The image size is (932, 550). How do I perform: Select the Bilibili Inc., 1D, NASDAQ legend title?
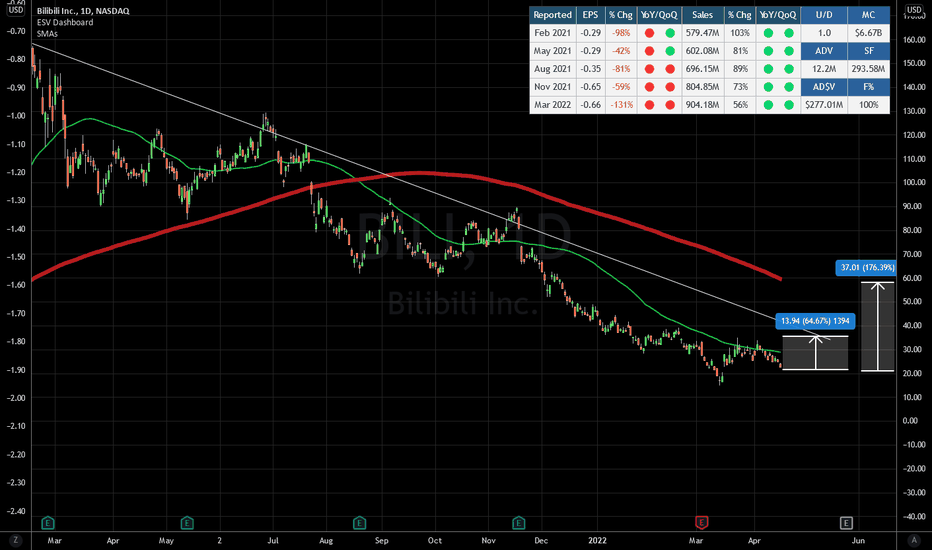[x=83, y=11]
